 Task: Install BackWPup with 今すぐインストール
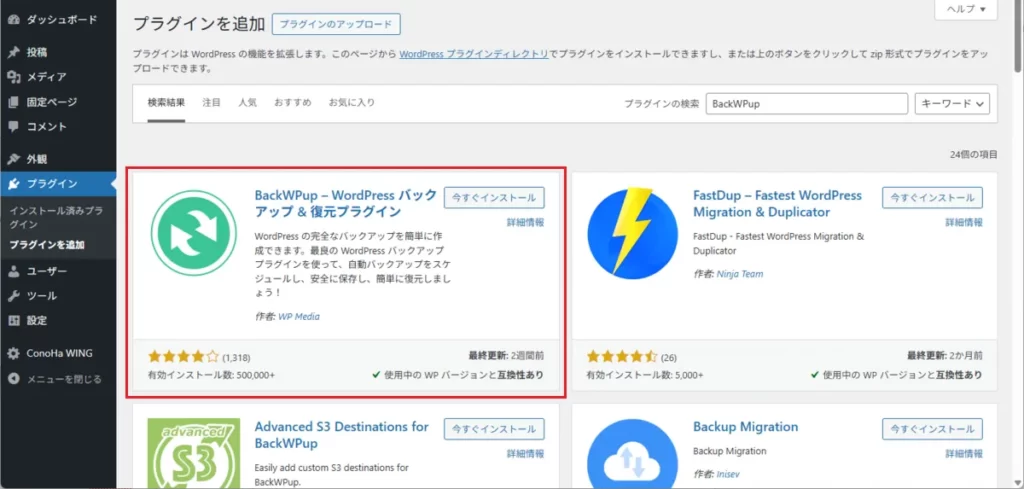[494, 198]
